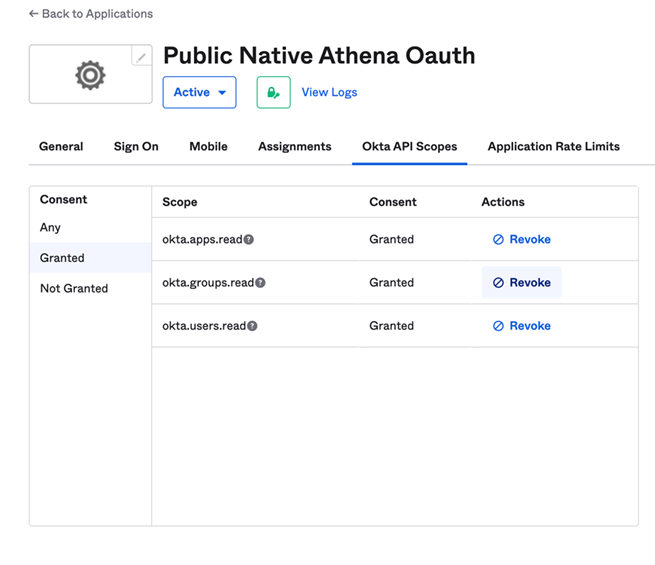Click the green lock provisioning icon

[273, 92]
